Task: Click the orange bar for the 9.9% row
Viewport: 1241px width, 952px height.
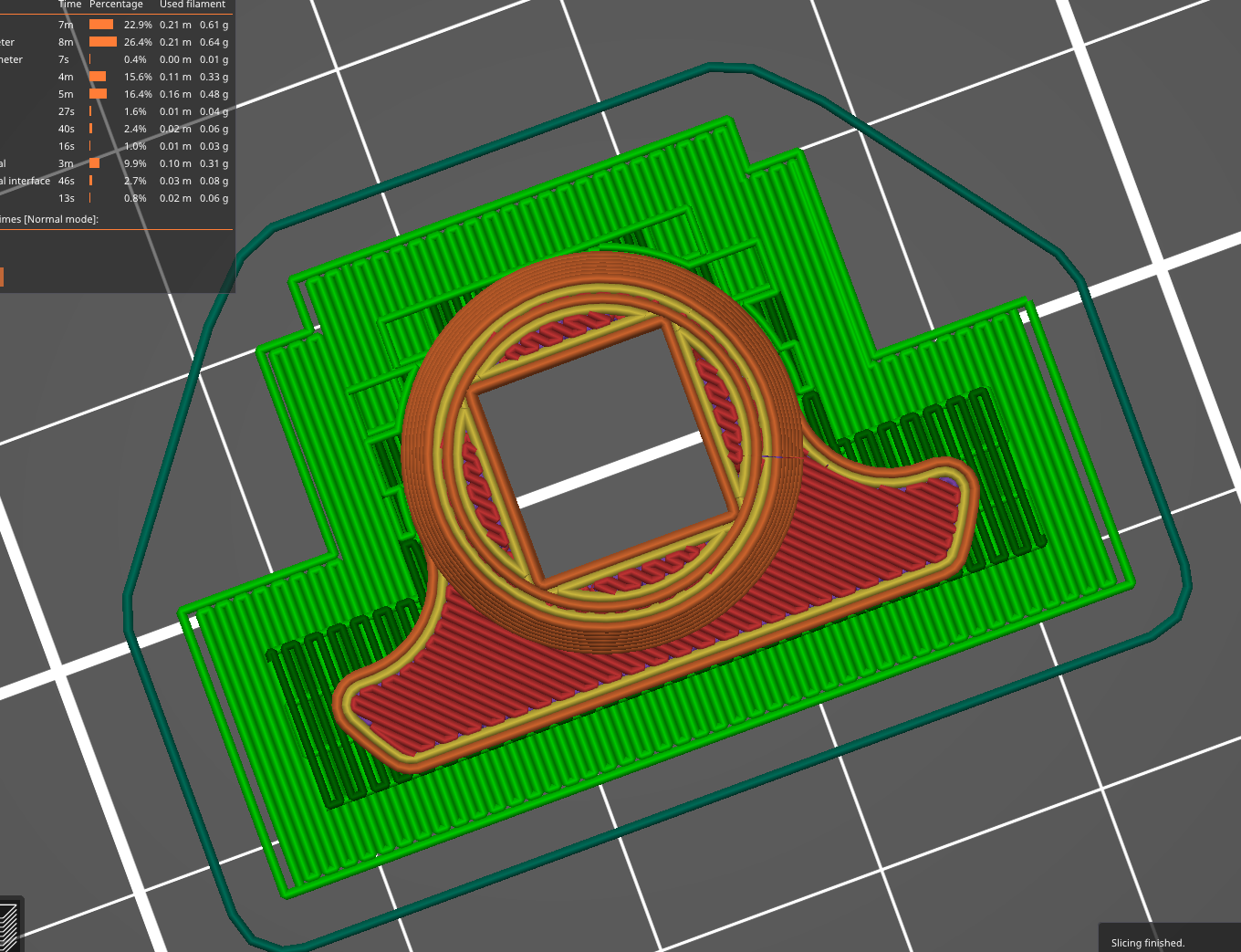Action: [93, 162]
